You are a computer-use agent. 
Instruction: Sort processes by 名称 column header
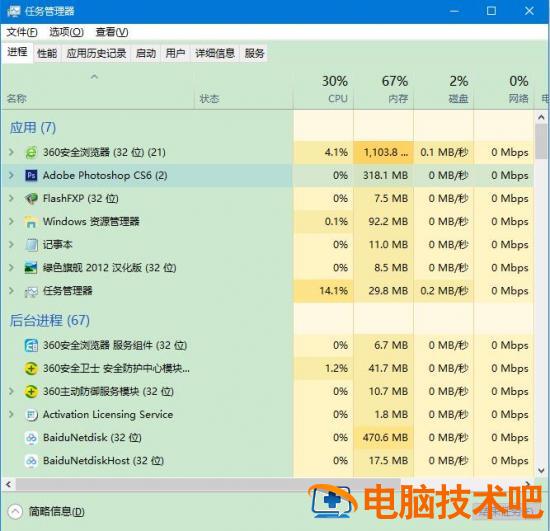pyautogui.click(x=98, y=89)
